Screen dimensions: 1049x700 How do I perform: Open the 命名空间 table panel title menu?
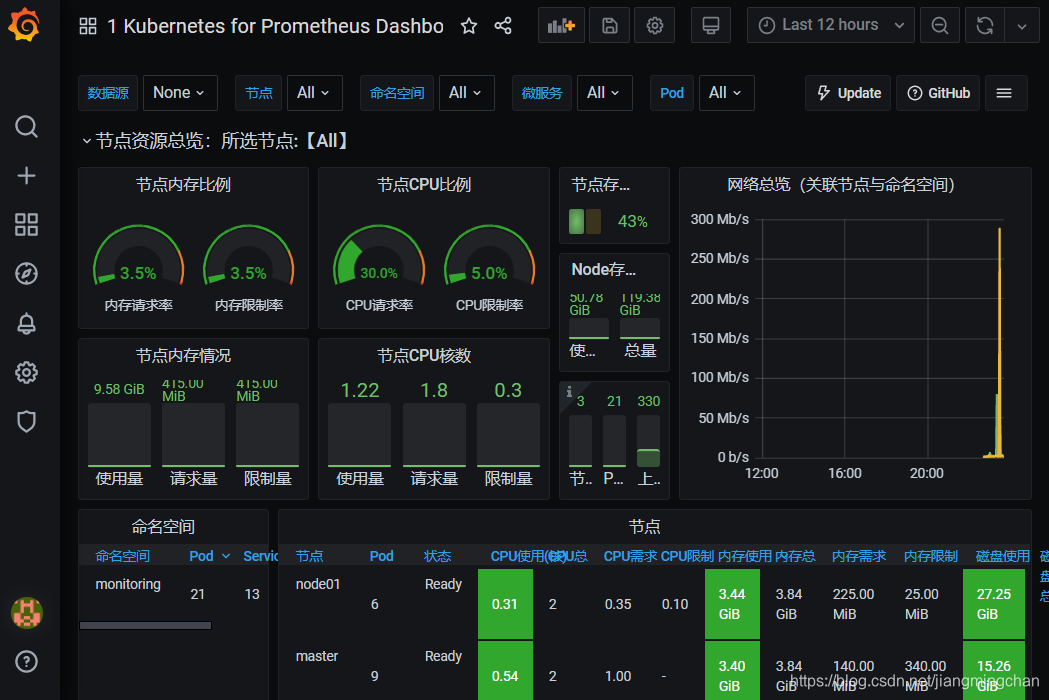click(163, 527)
